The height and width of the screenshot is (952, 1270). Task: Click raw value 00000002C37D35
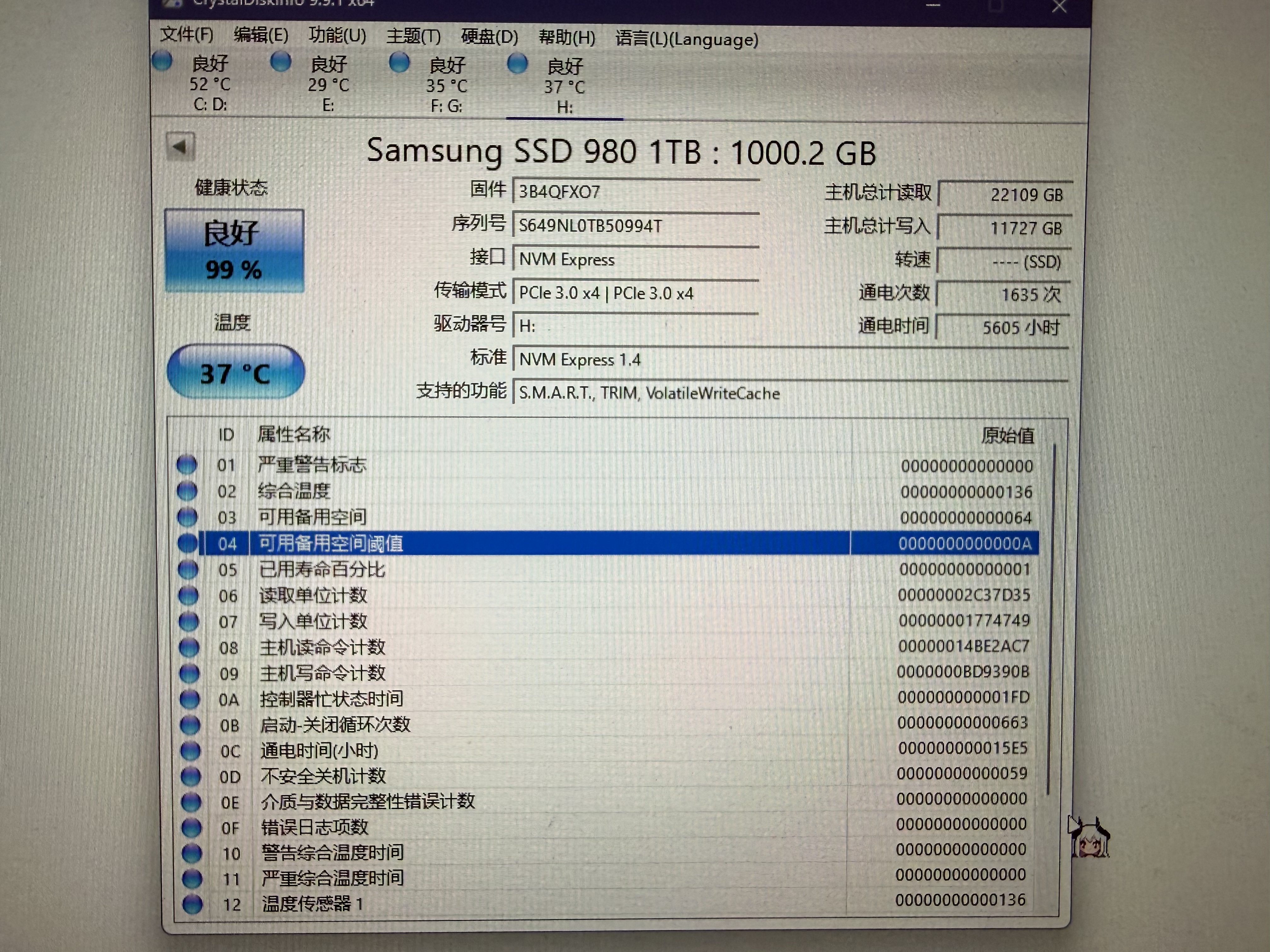964,594
